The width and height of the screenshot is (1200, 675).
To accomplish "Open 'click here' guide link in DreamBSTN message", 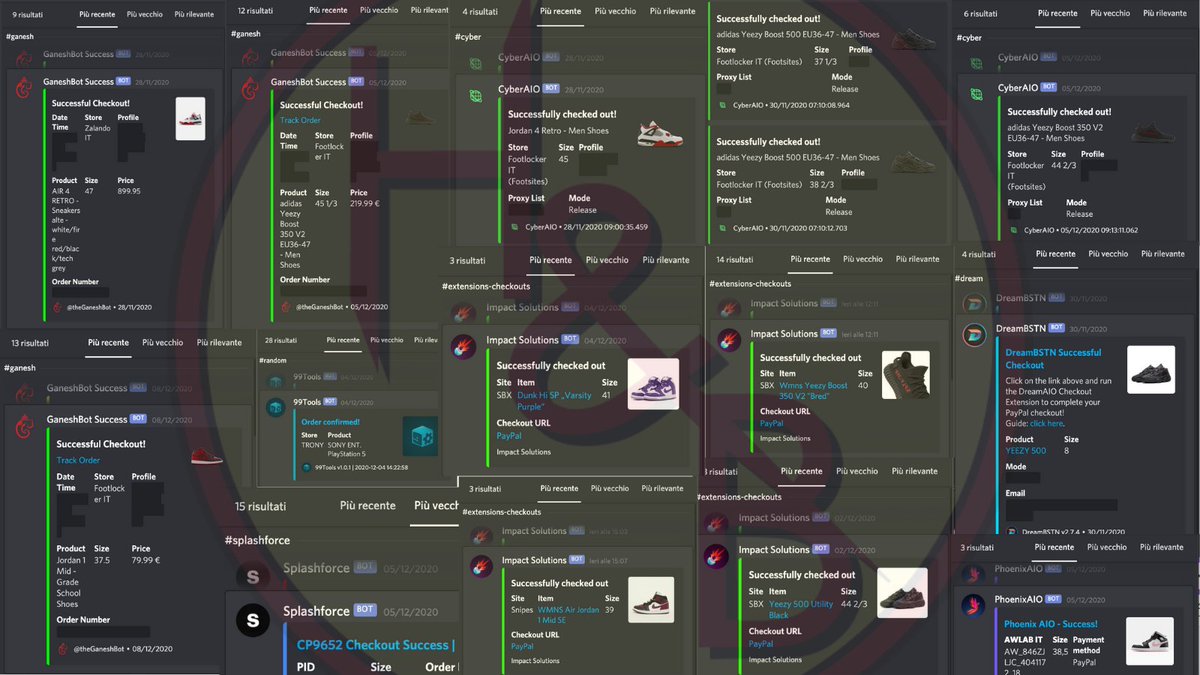I will coord(1046,424).
